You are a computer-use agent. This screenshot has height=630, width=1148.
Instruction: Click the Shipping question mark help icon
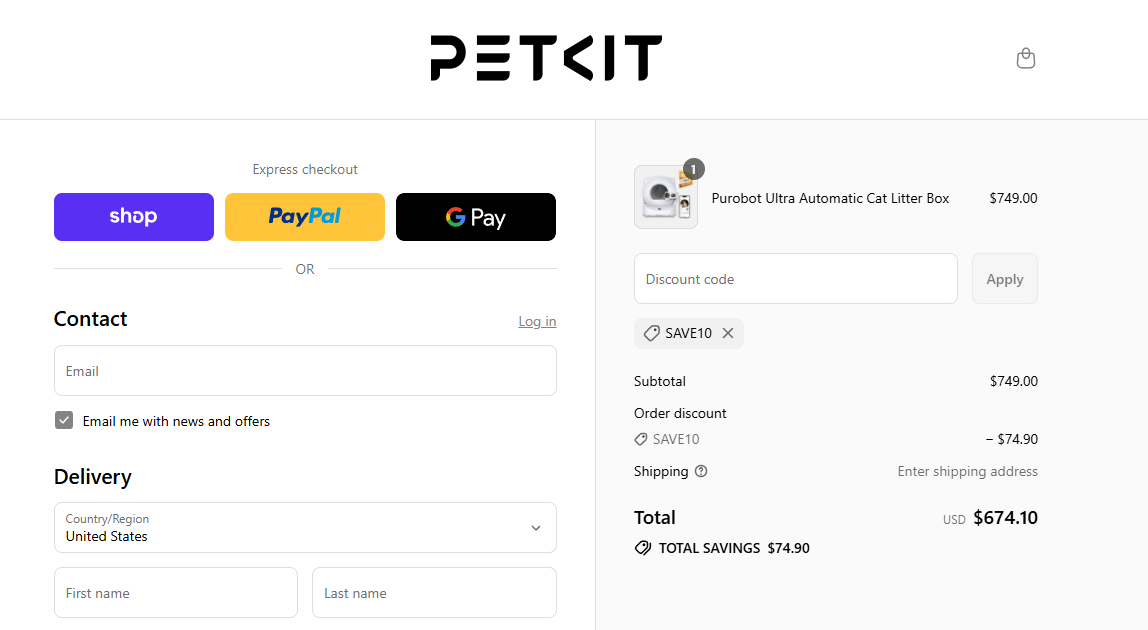pos(700,470)
